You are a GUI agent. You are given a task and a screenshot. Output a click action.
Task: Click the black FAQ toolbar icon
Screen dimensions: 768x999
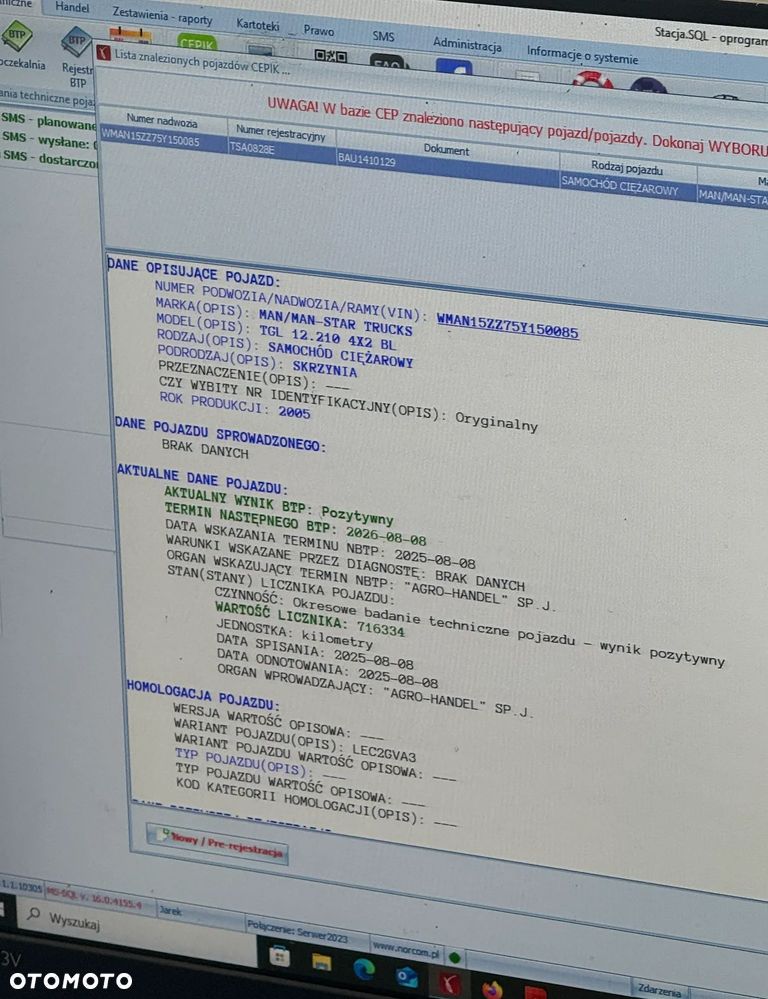pyautogui.click(x=388, y=61)
